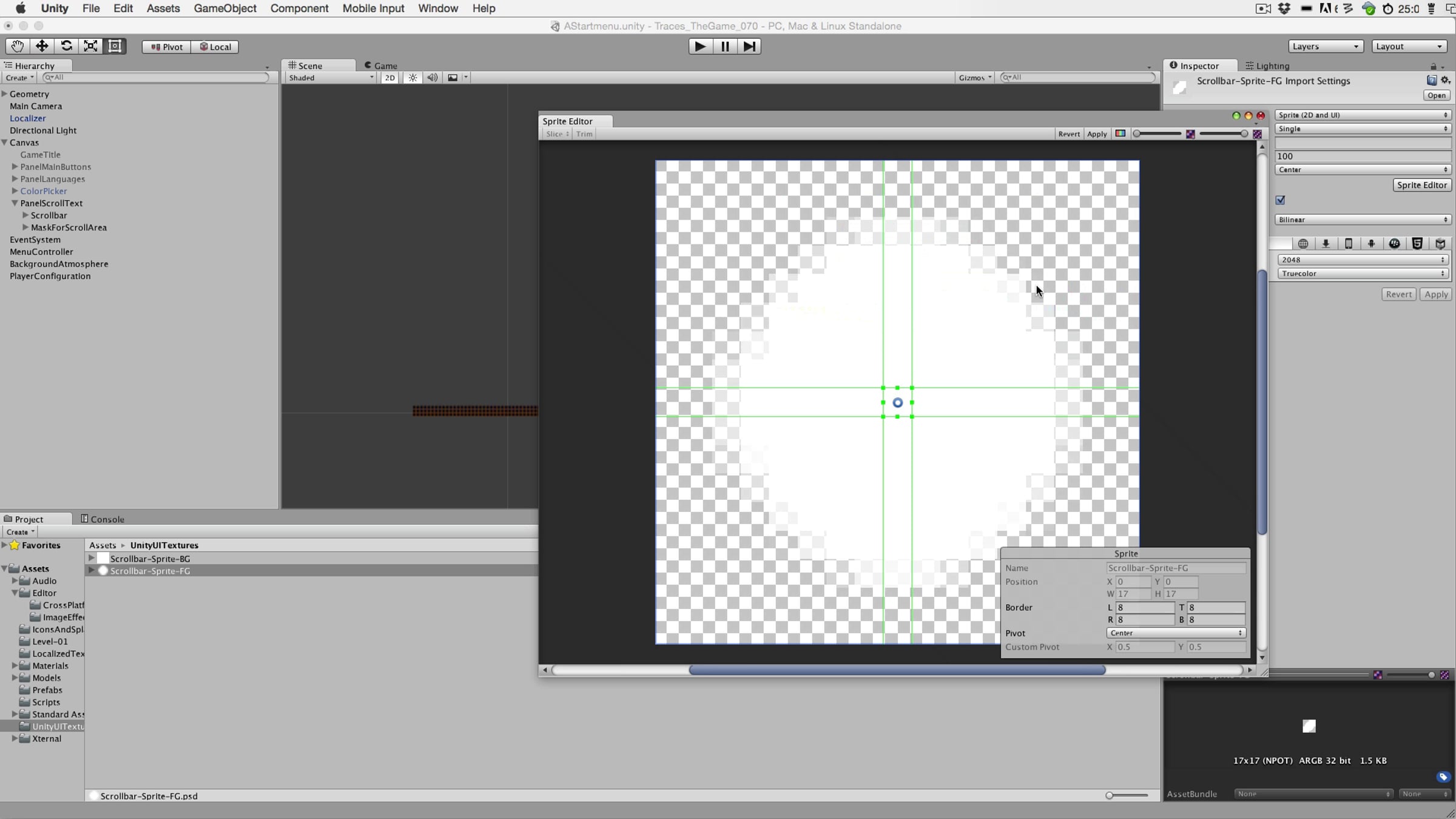Open the GameObject menu
1456x819 pixels.
(224, 8)
